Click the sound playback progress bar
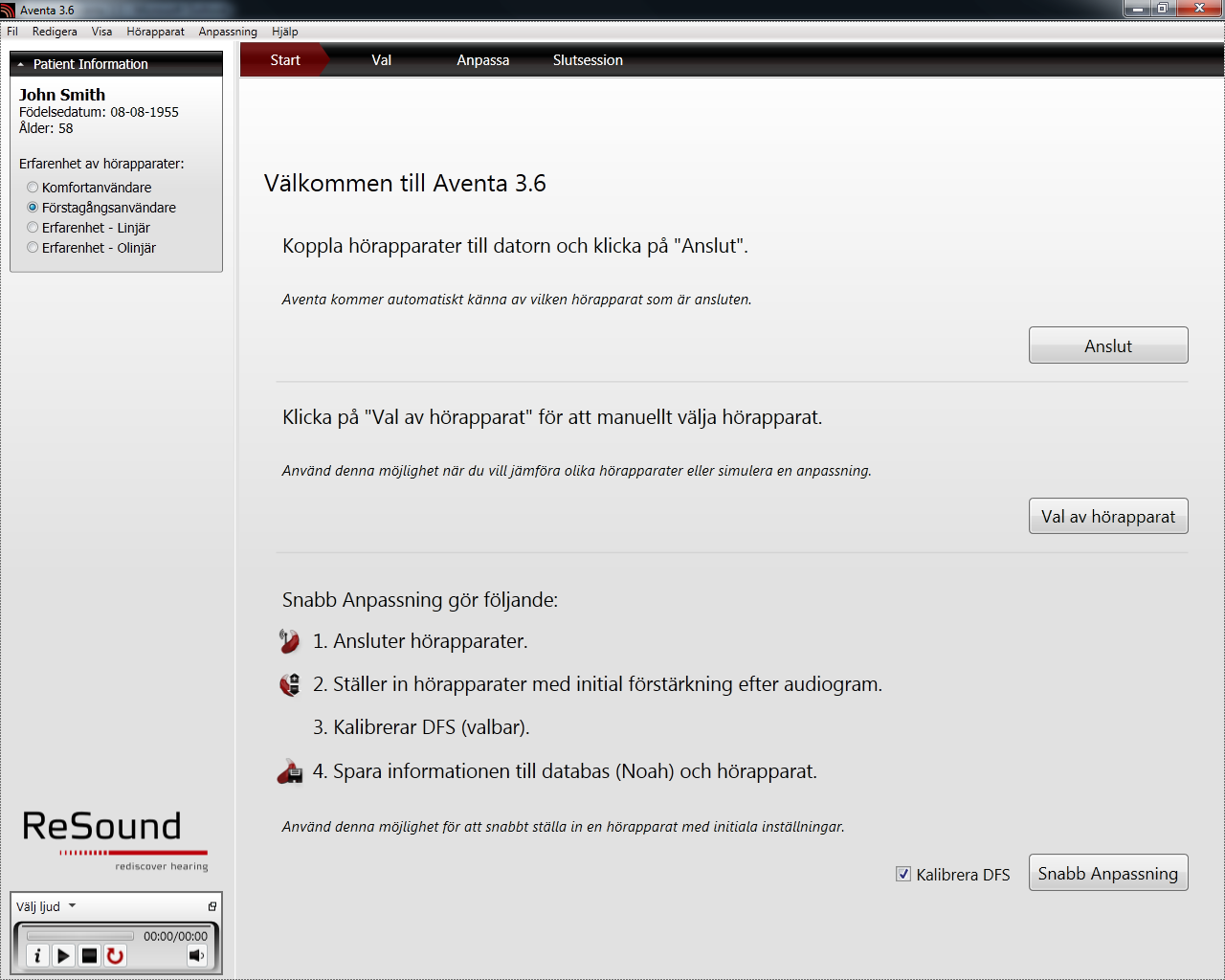The height and width of the screenshot is (980, 1225). (80, 936)
